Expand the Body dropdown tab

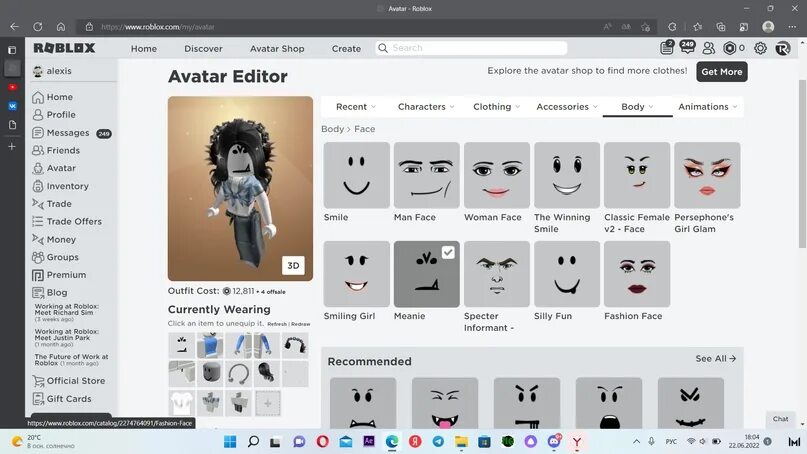[637, 107]
